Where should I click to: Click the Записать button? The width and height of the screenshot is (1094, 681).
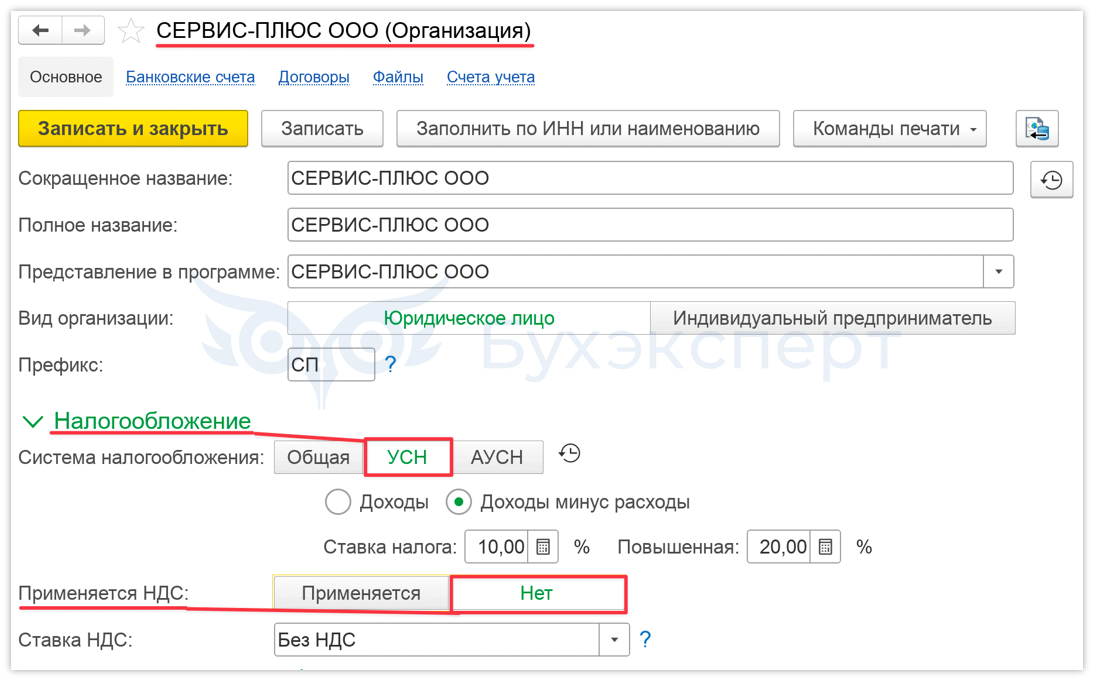point(322,128)
